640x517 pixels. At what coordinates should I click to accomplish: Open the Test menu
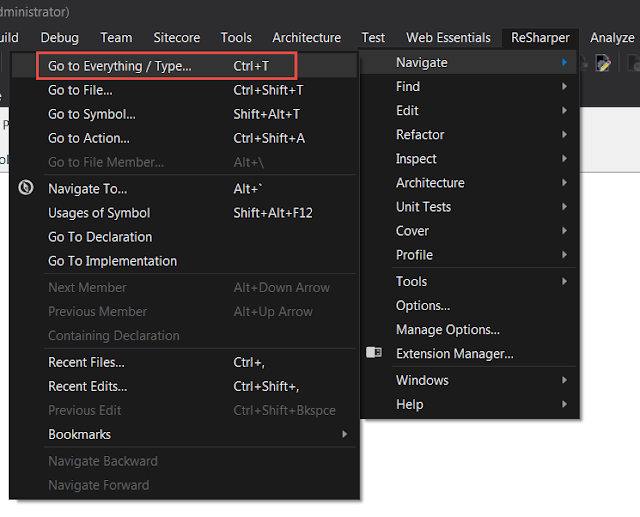[x=373, y=38]
